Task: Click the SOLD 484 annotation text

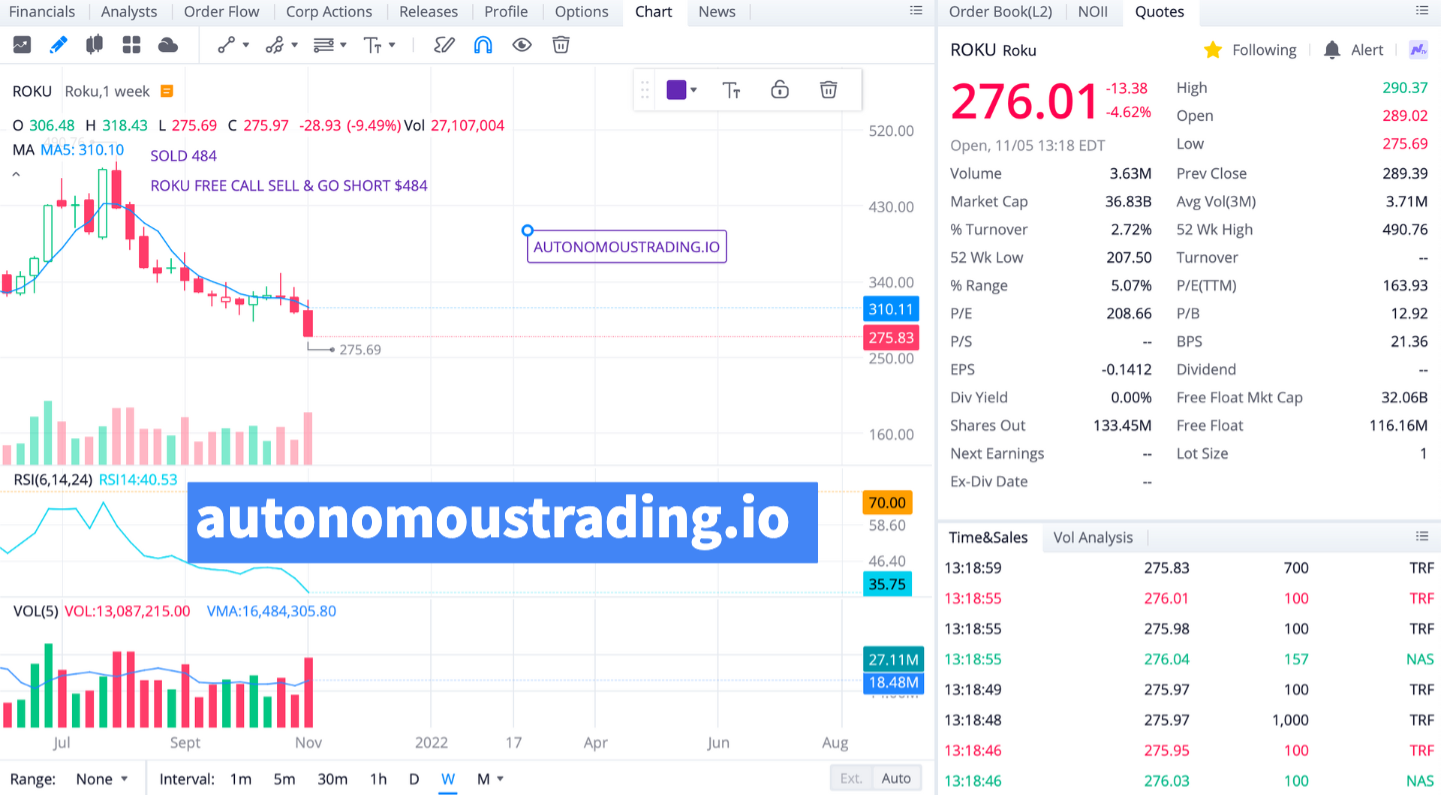Action: point(183,156)
